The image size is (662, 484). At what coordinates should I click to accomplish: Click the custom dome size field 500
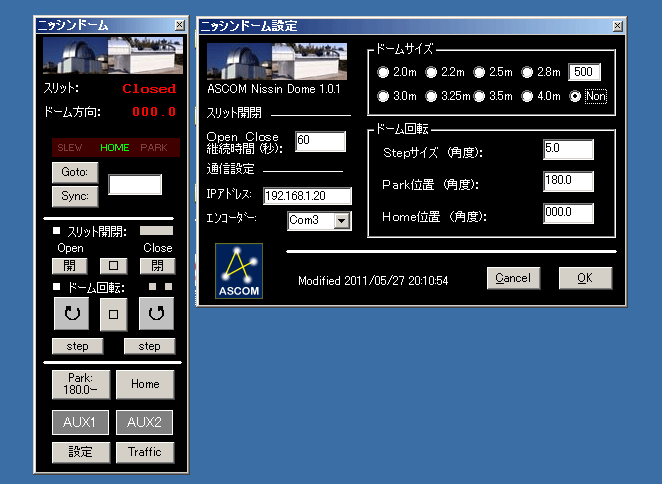[584, 72]
